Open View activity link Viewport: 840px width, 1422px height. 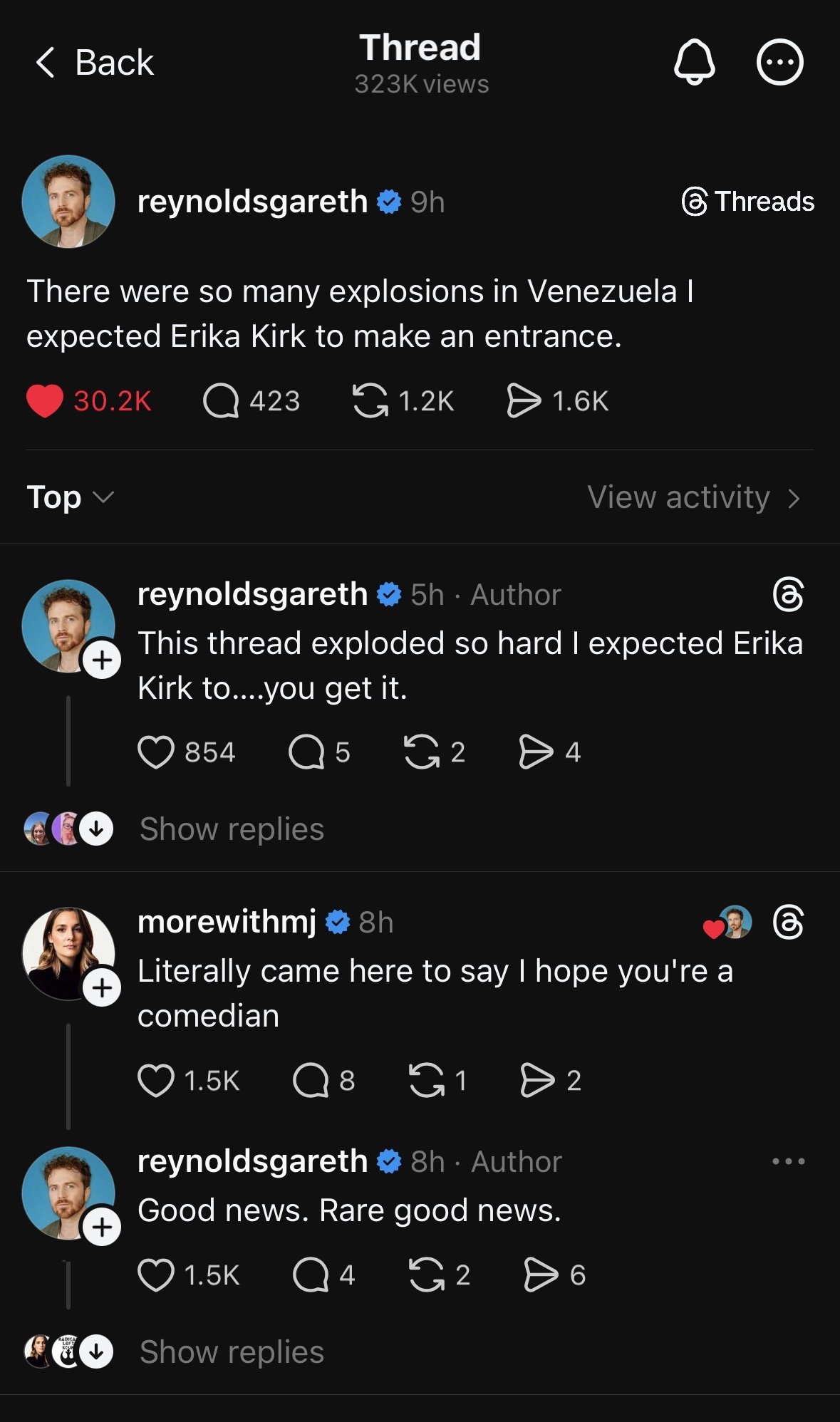[x=693, y=497]
